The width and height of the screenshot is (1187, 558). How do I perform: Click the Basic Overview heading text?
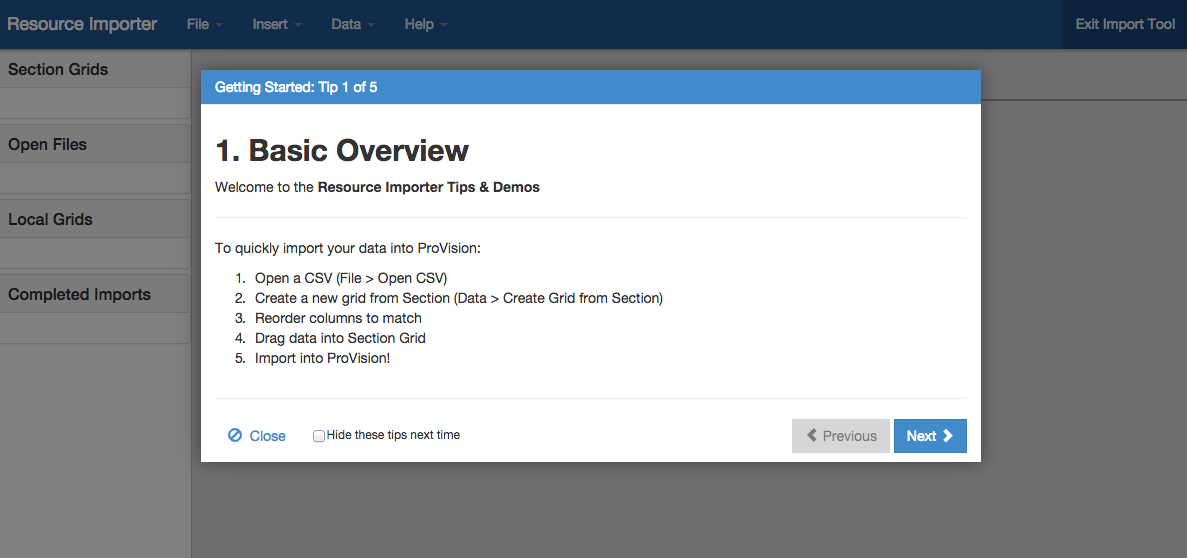coord(342,150)
